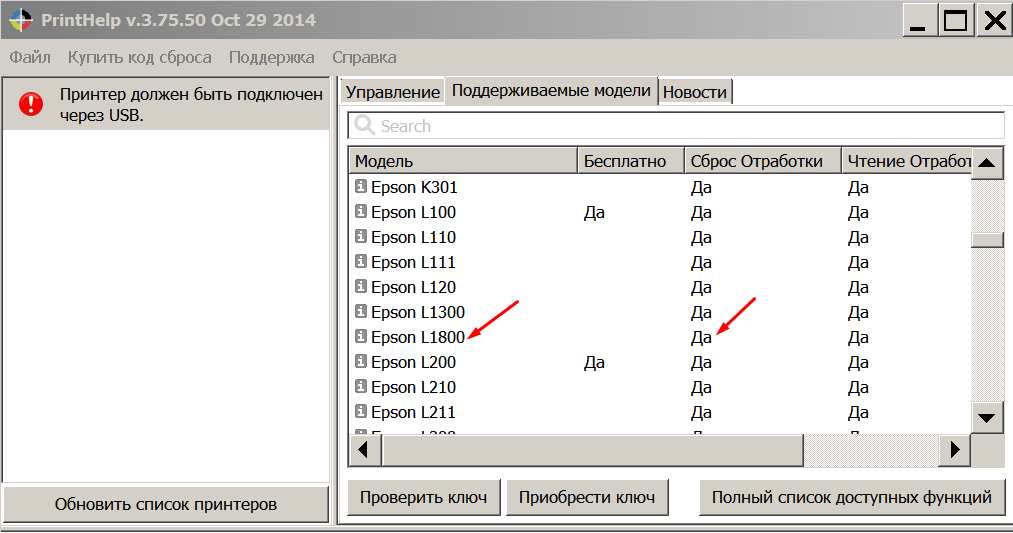Click the red USB warning icon
The image size is (1013, 533).
tap(31, 104)
